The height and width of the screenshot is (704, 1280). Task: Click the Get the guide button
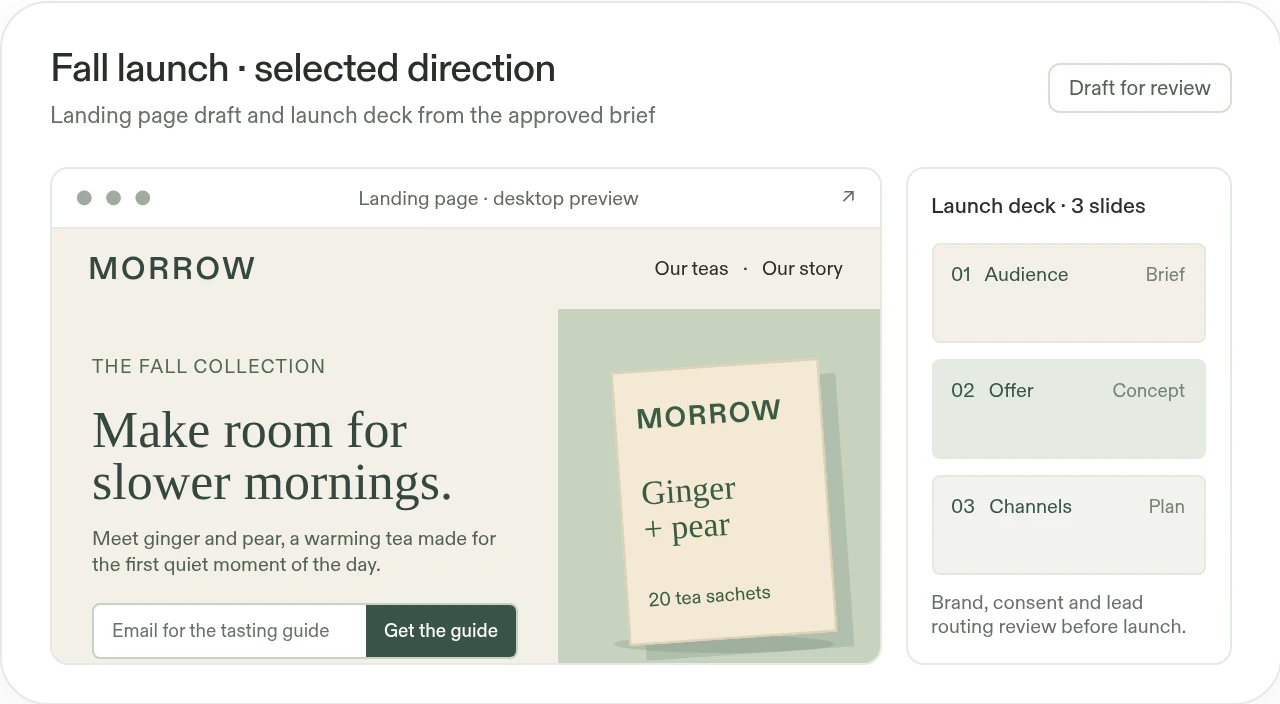pyautogui.click(x=441, y=631)
